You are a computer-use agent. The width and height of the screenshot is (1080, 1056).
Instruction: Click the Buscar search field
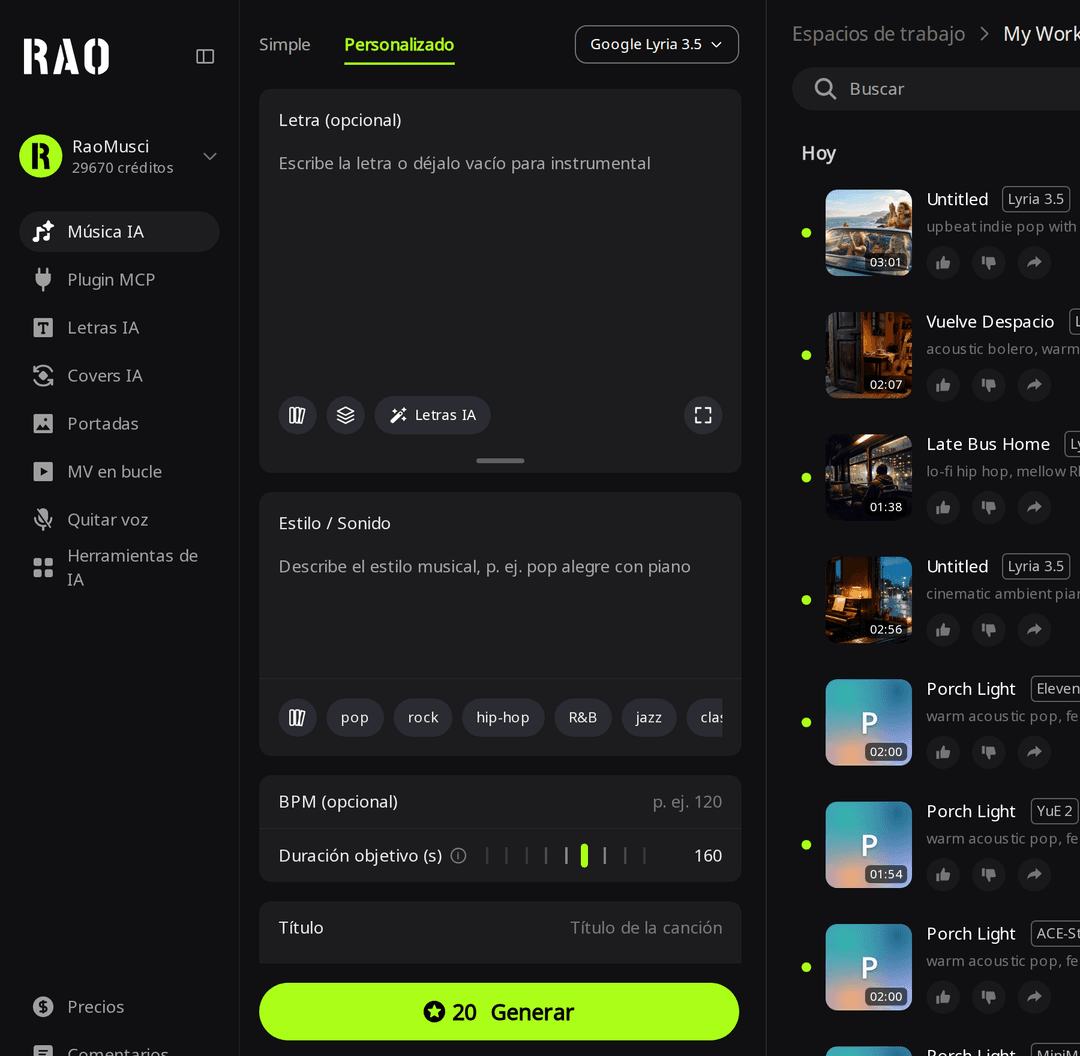tap(936, 89)
